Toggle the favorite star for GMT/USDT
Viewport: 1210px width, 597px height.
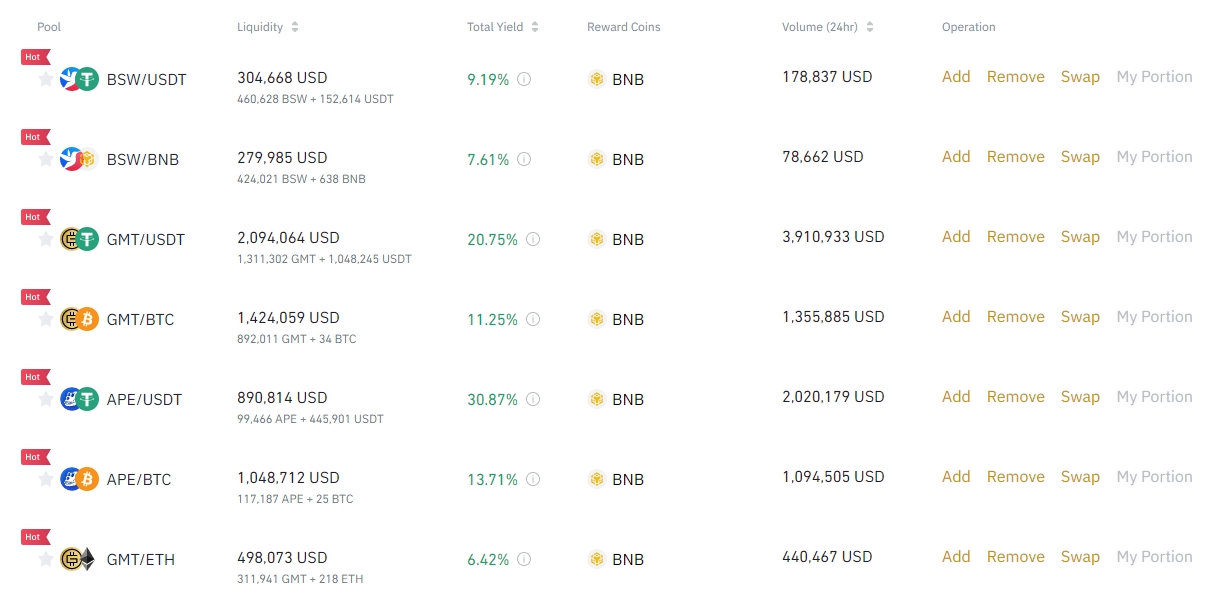pyautogui.click(x=45, y=239)
